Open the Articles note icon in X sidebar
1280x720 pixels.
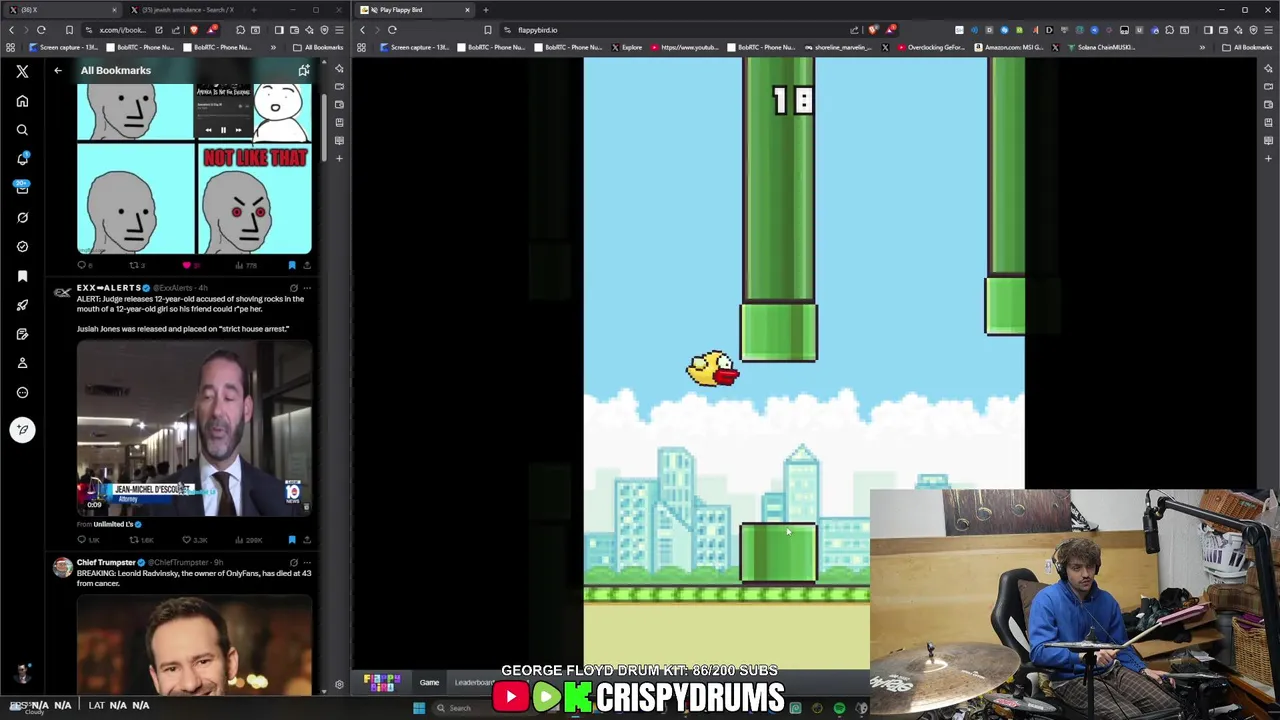click(x=22, y=334)
